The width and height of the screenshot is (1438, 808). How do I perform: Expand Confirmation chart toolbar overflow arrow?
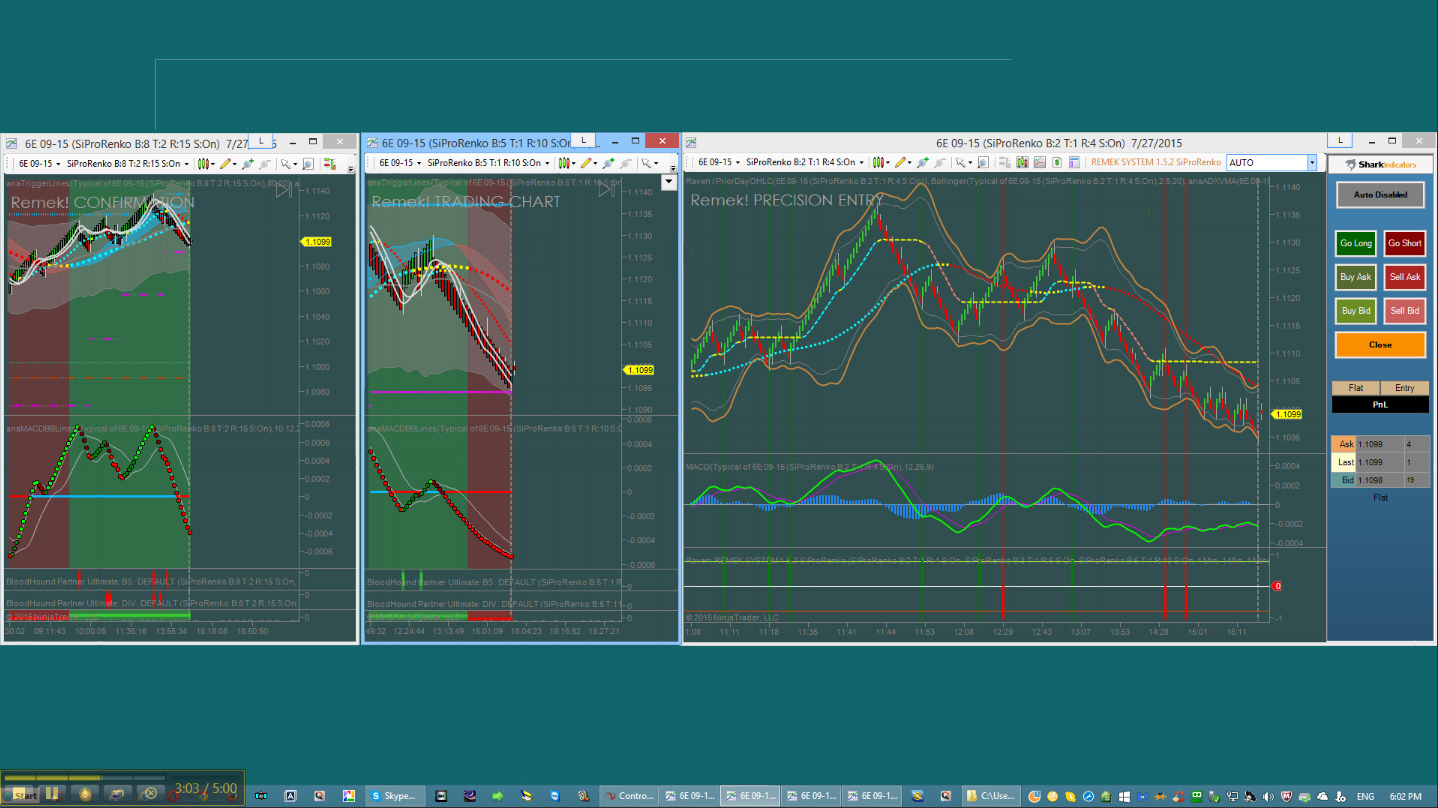pos(351,169)
